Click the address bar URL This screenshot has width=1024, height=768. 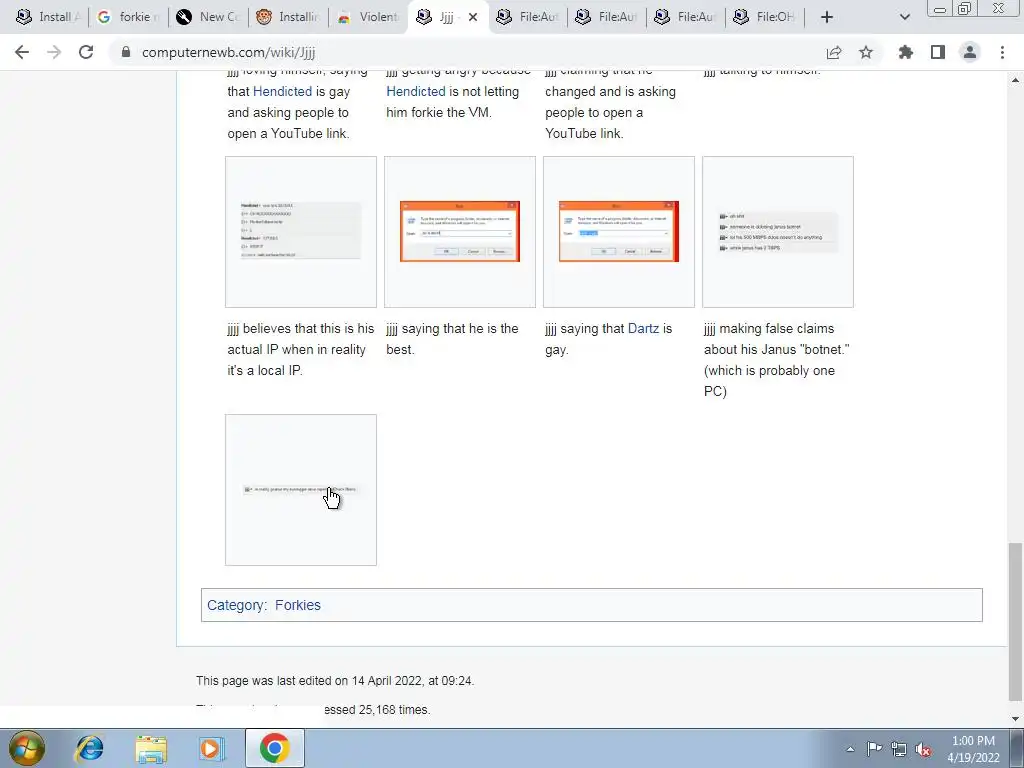pos(229,52)
